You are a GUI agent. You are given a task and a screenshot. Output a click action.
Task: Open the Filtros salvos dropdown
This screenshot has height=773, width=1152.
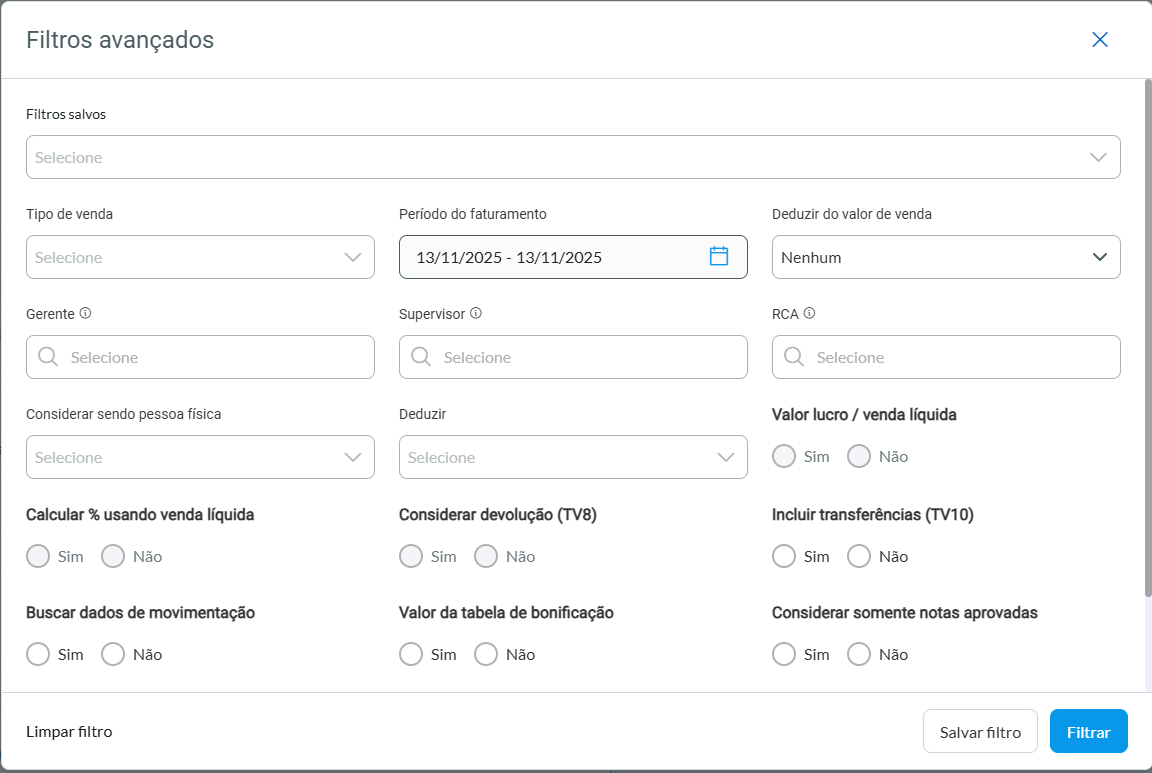(x=573, y=157)
